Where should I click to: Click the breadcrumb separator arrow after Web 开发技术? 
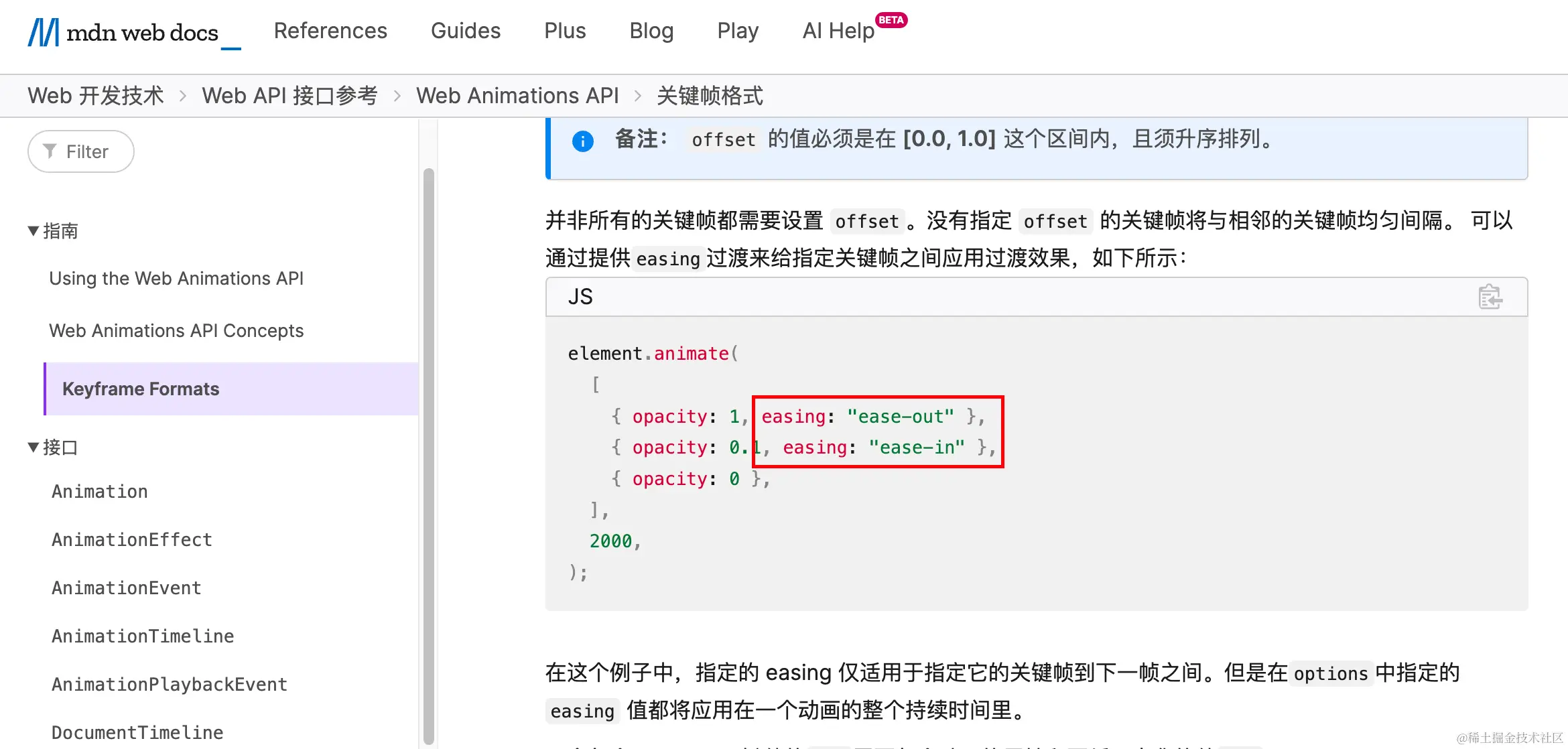click(x=182, y=96)
